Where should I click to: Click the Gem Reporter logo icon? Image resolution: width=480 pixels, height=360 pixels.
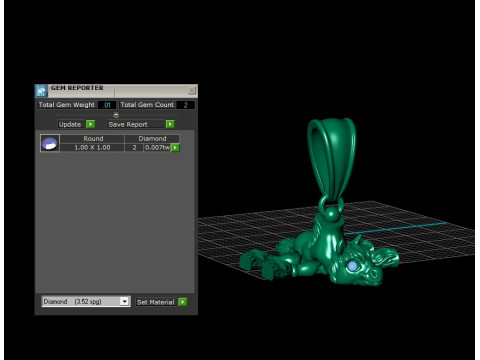(41, 90)
